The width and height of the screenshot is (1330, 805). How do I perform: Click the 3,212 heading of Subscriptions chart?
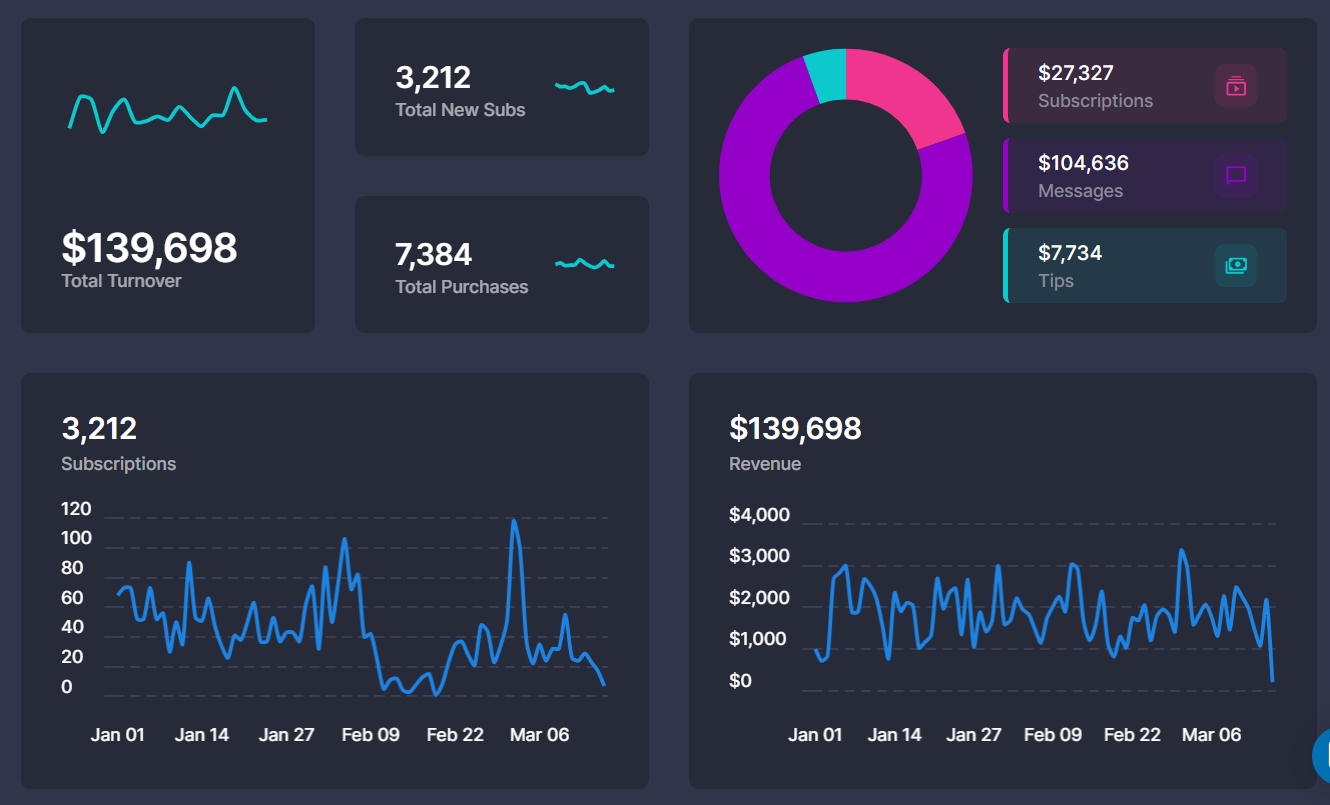tap(99, 429)
